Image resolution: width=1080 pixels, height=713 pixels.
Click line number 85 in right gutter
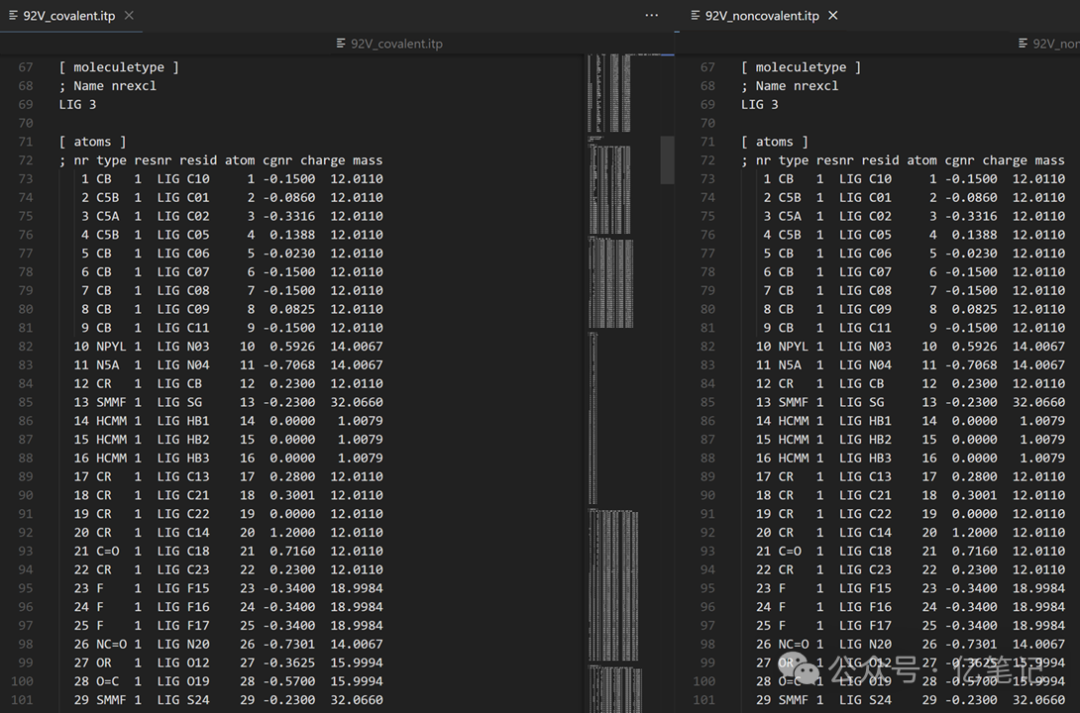point(707,402)
